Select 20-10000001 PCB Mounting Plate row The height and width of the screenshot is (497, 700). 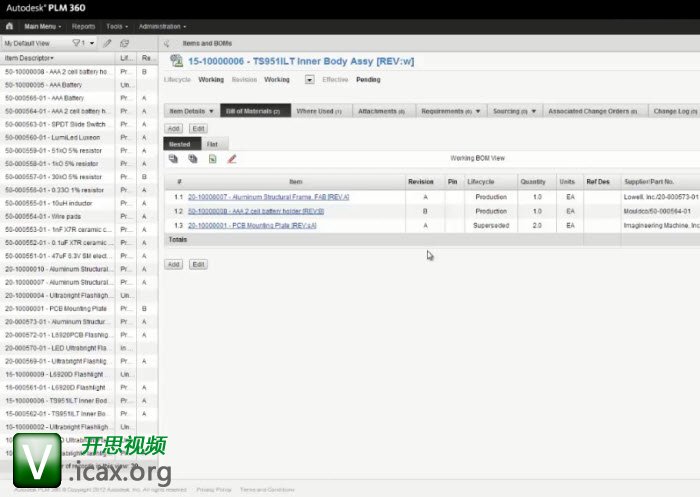pos(57,309)
